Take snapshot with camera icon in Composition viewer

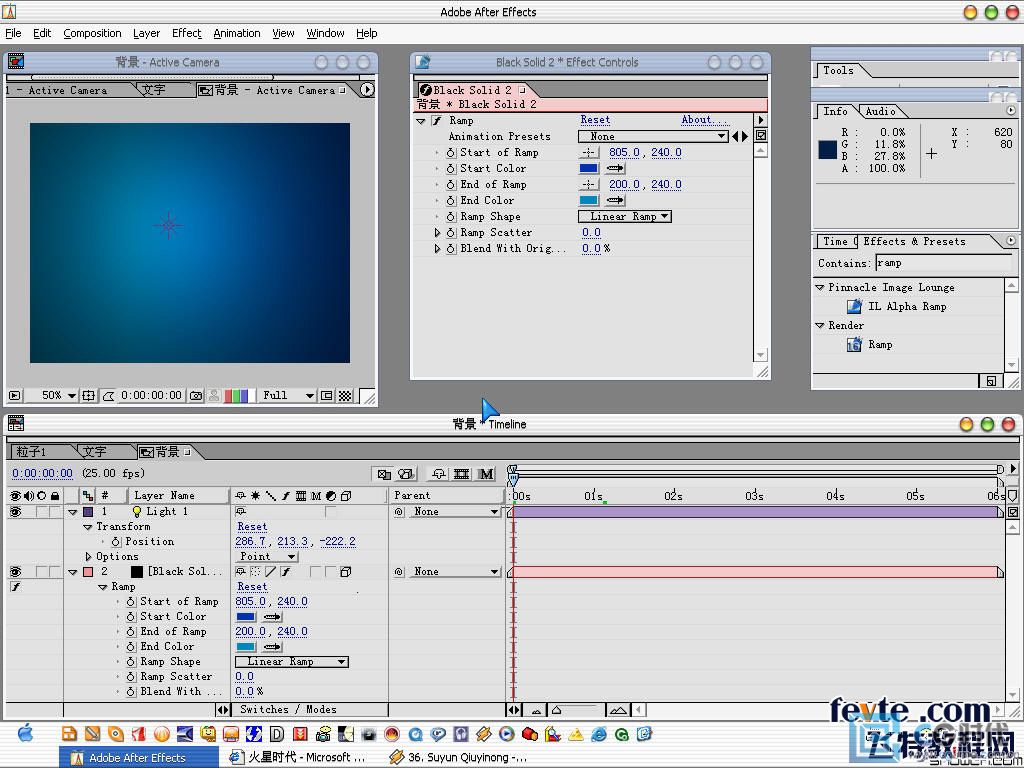click(196, 395)
